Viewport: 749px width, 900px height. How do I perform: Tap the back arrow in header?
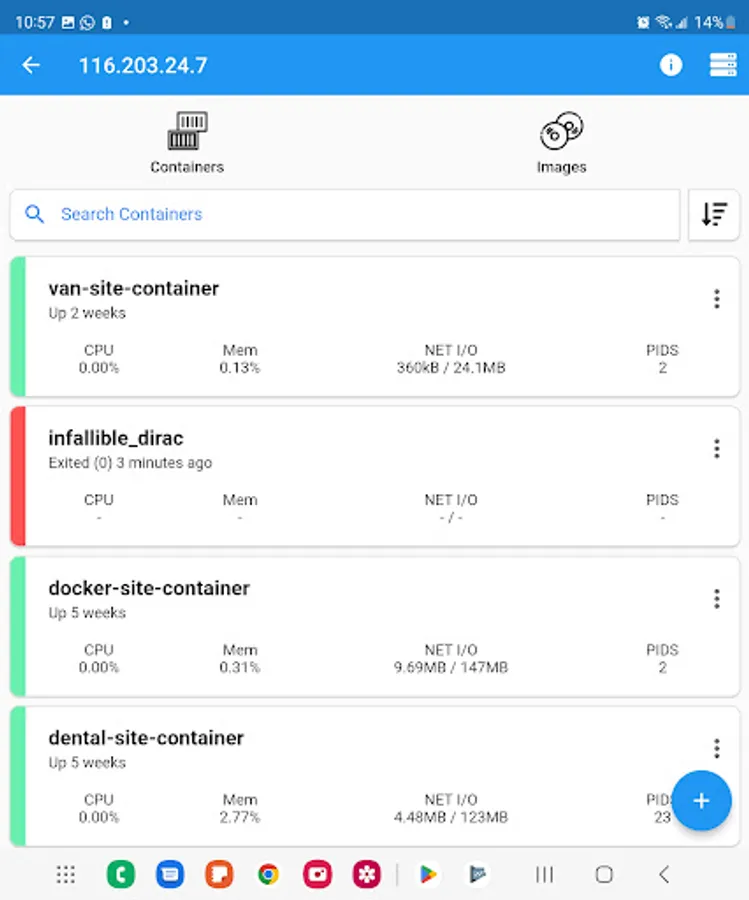pyautogui.click(x=31, y=65)
